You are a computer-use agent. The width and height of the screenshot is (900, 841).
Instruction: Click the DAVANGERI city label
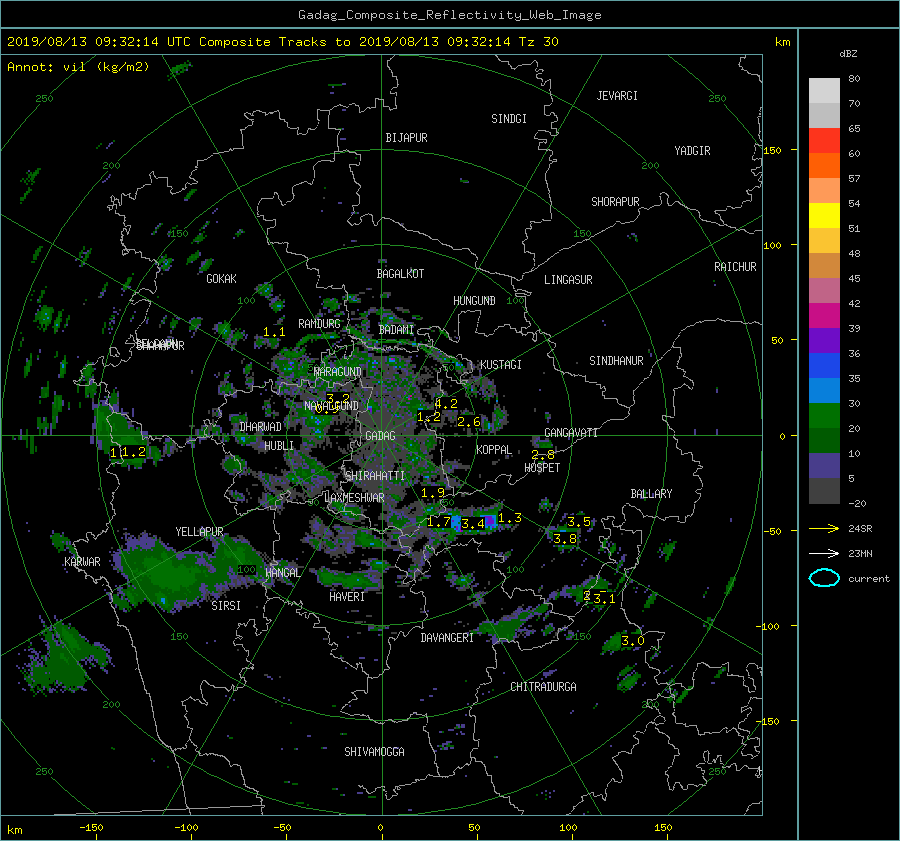click(447, 638)
